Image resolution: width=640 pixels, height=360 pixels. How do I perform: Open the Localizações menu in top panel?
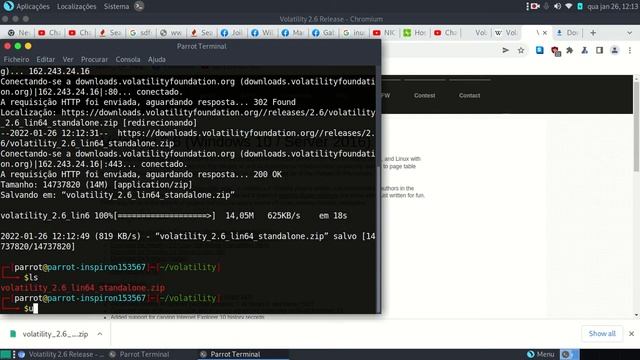[76, 6]
